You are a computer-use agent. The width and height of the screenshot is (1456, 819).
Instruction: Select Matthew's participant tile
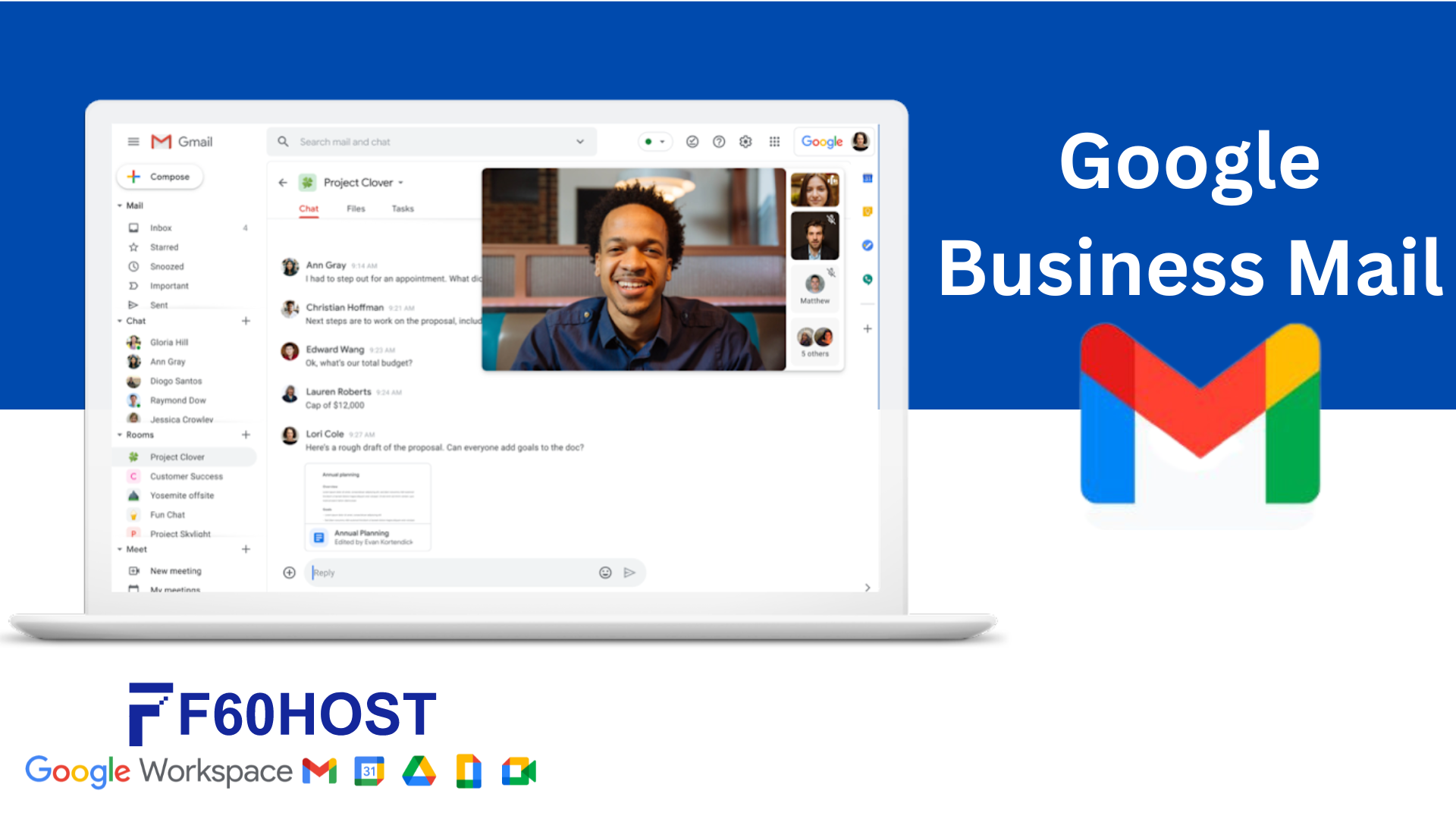[815, 287]
